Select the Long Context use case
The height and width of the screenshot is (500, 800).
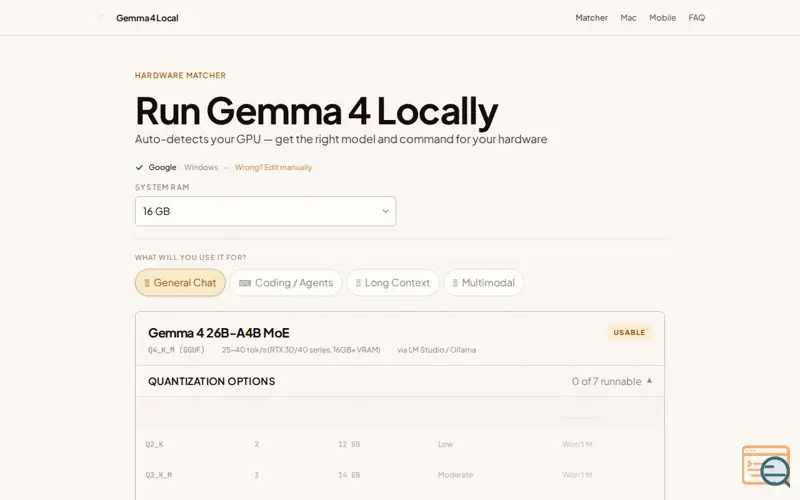[x=392, y=283]
